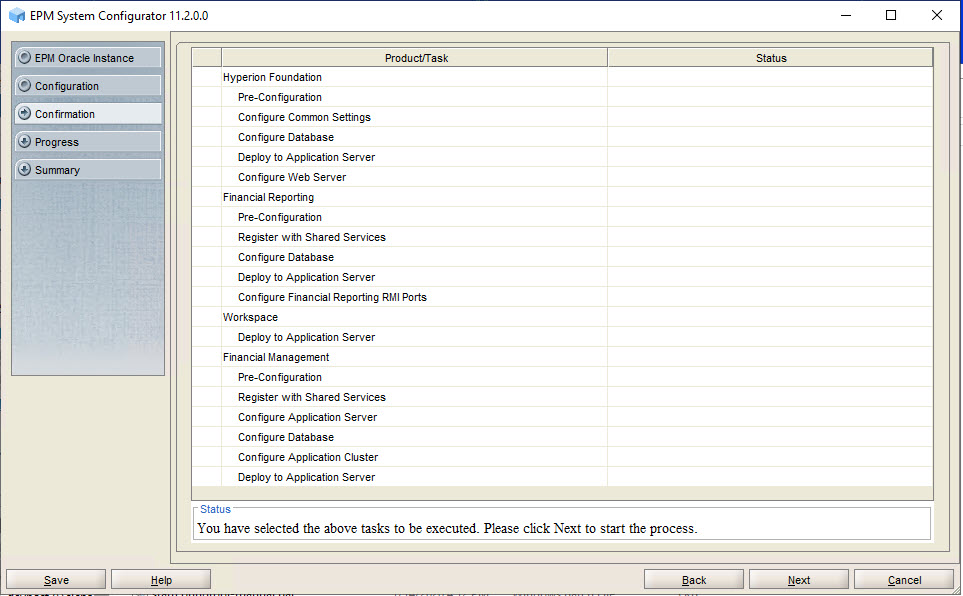Click Next to start the process
Screen dimensions: 963x596
[x=799, y=579]
